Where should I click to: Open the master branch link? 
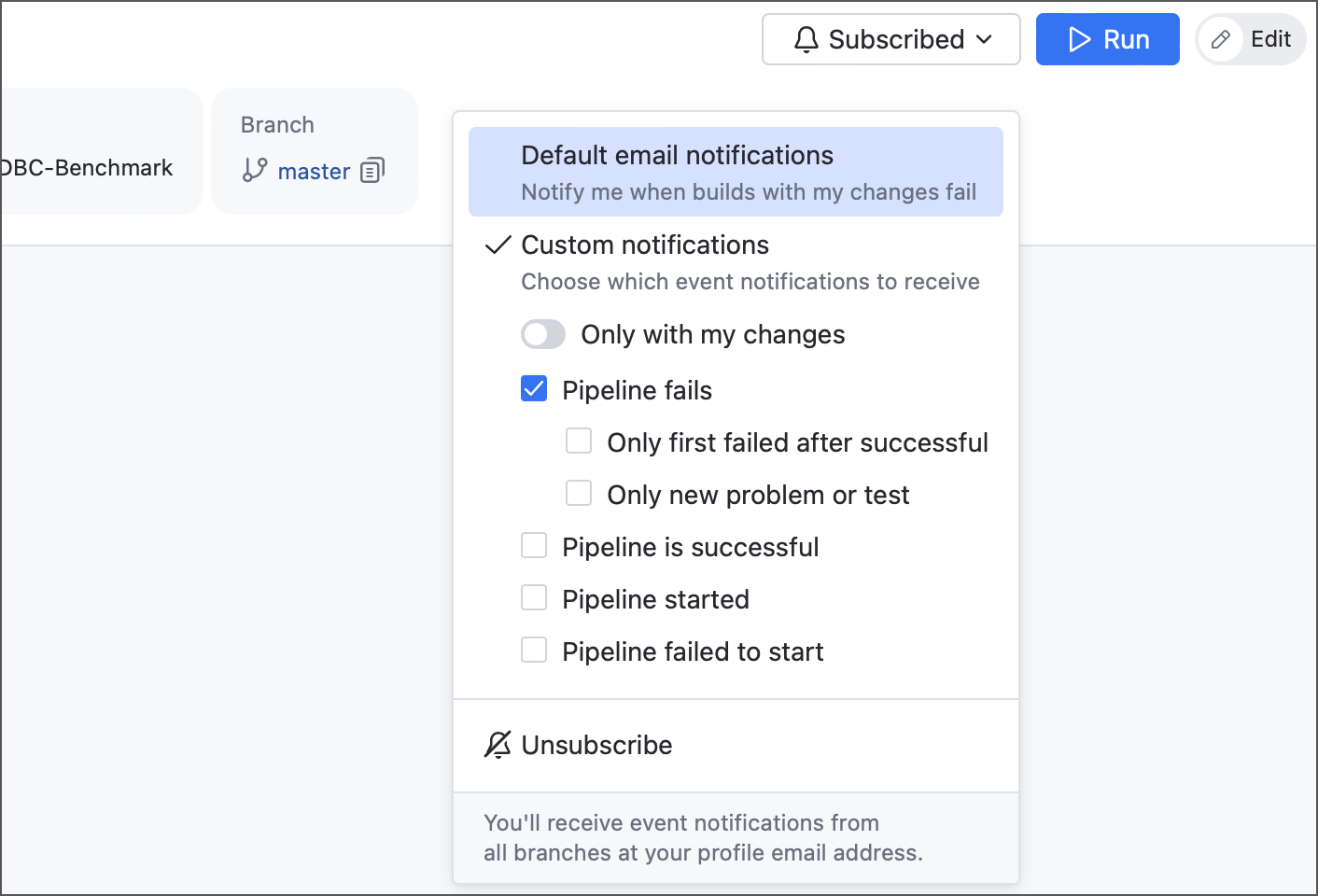(x=314, y=171)
